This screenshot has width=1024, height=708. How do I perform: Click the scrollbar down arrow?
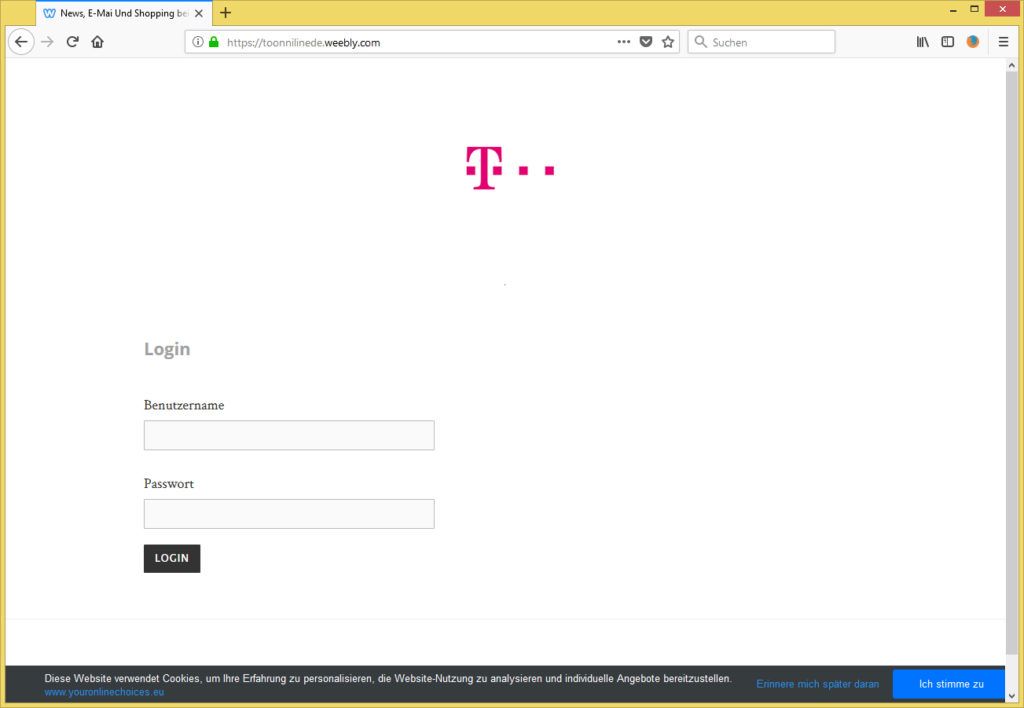(x=1012, y=696)
